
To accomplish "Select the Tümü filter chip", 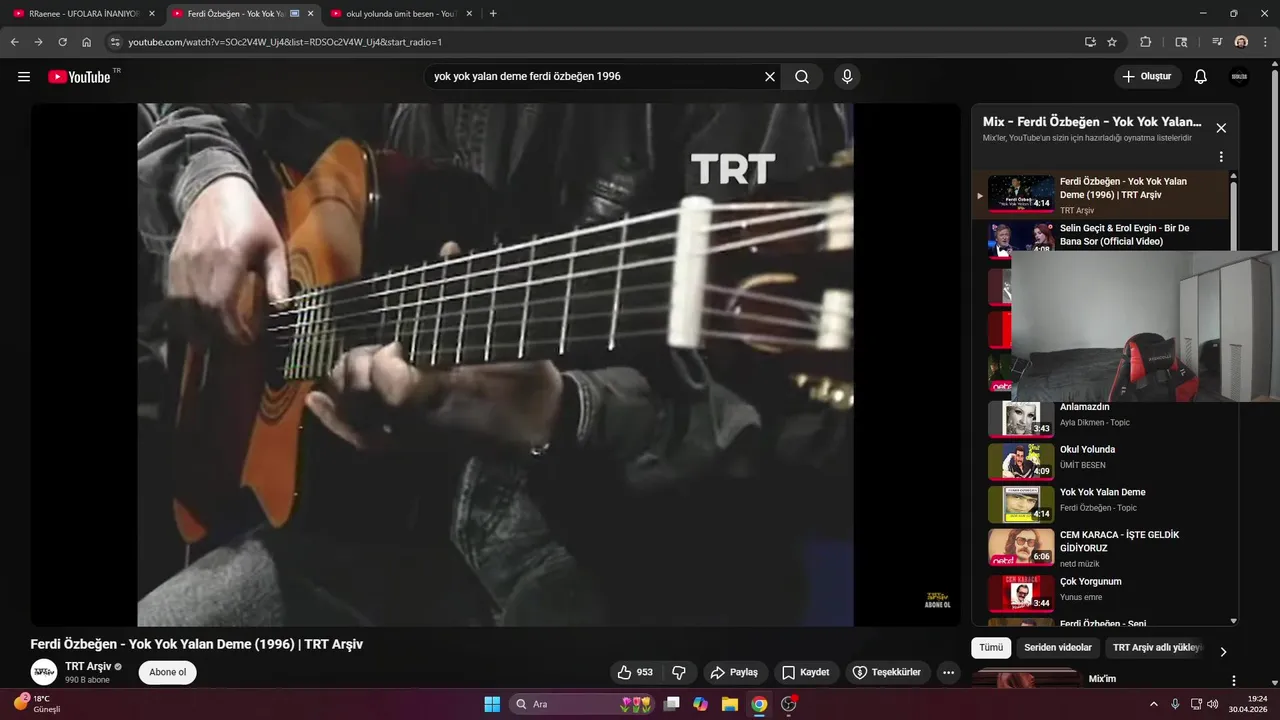I will [991, 648].
